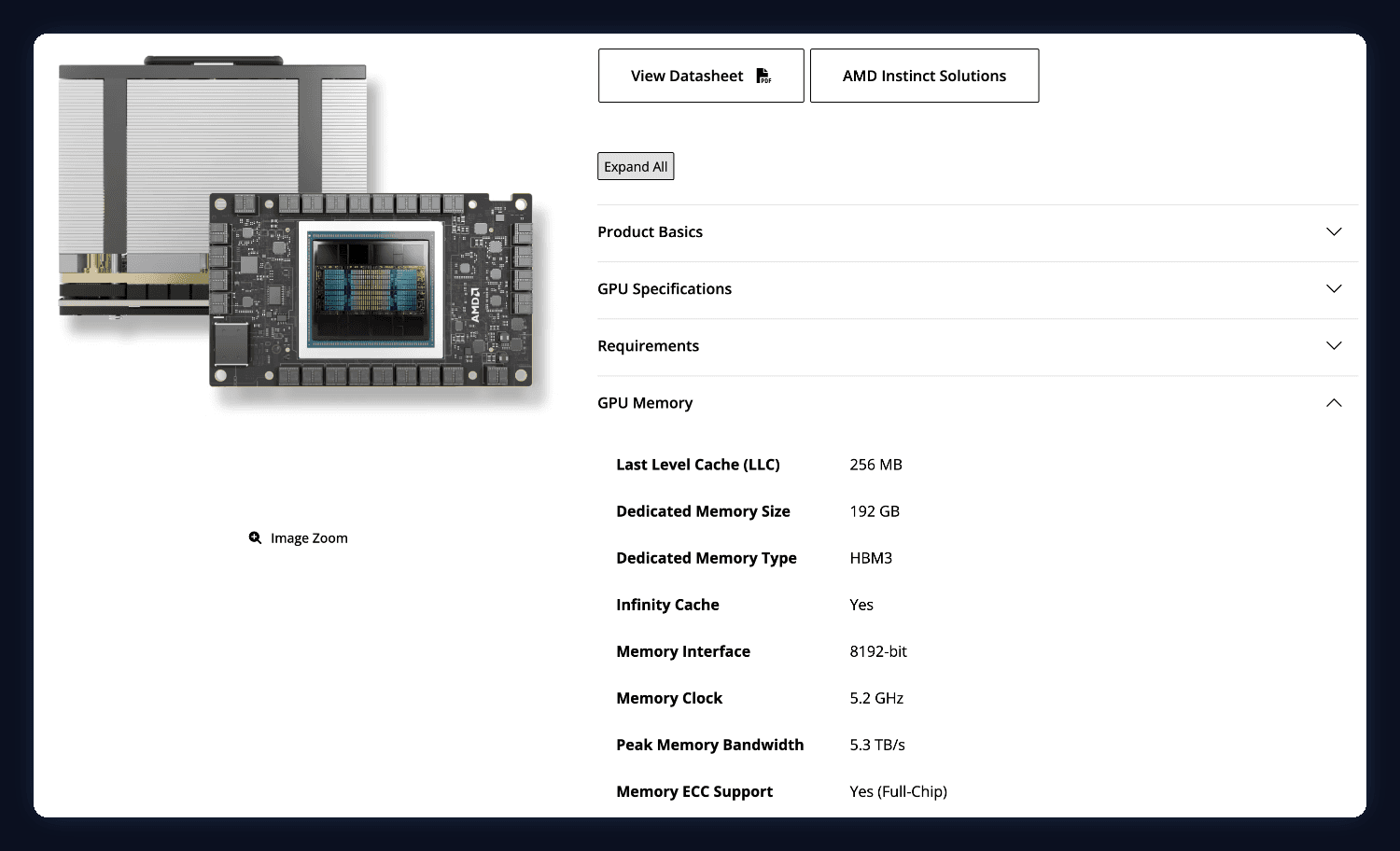Select the 5.3 TB/s value
The image size is (1400, 851).
877,744
